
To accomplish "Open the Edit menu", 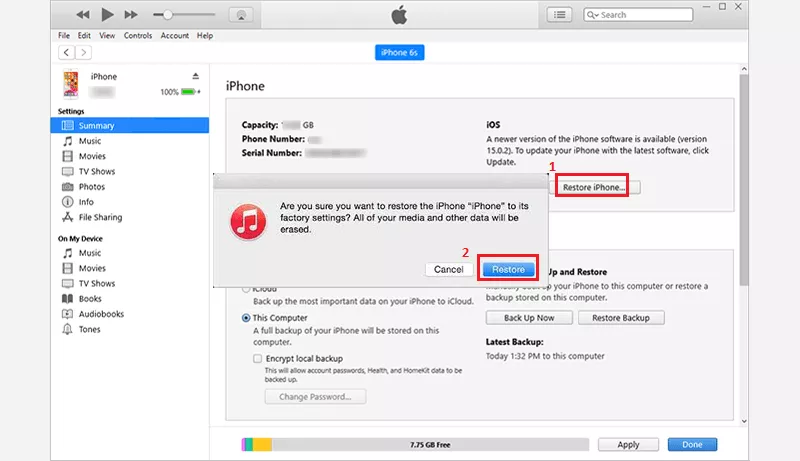I will click(x=84, y=36).
